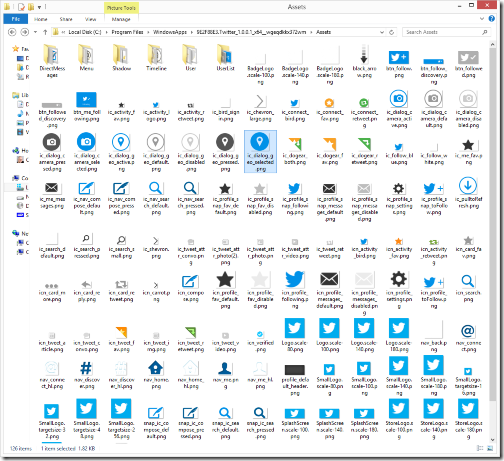The height and width of the screenshot is (461, 504).
Task: Open the File menu tab
Action: [x=16, y=19]
